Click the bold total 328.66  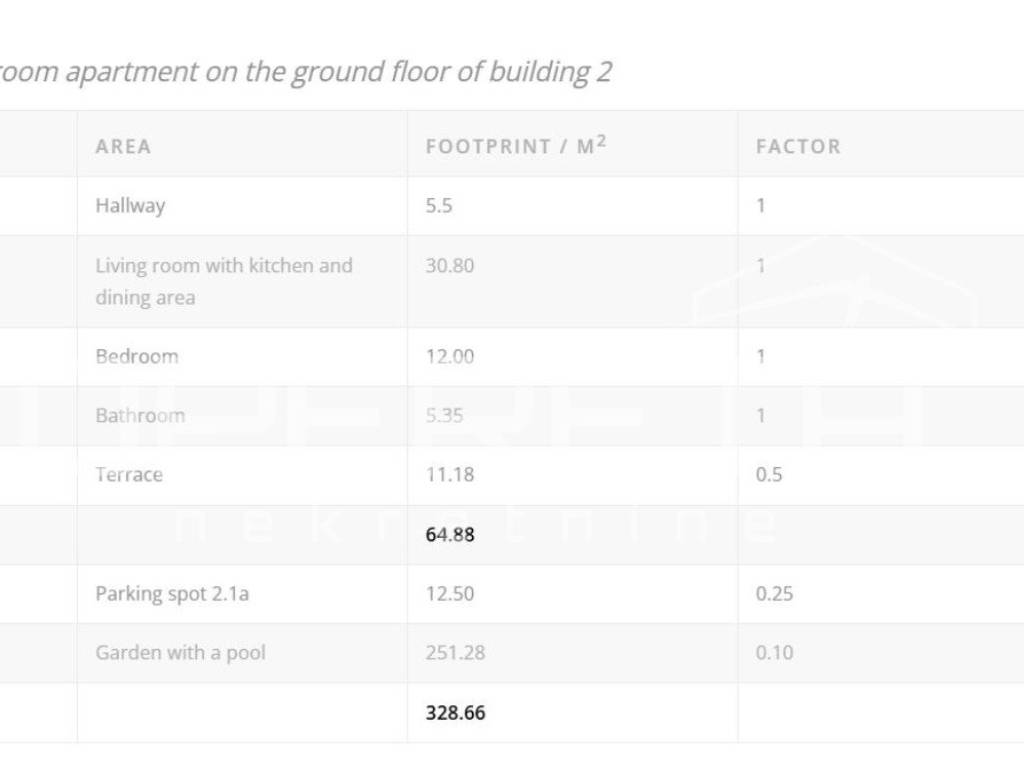click(455, 713)
